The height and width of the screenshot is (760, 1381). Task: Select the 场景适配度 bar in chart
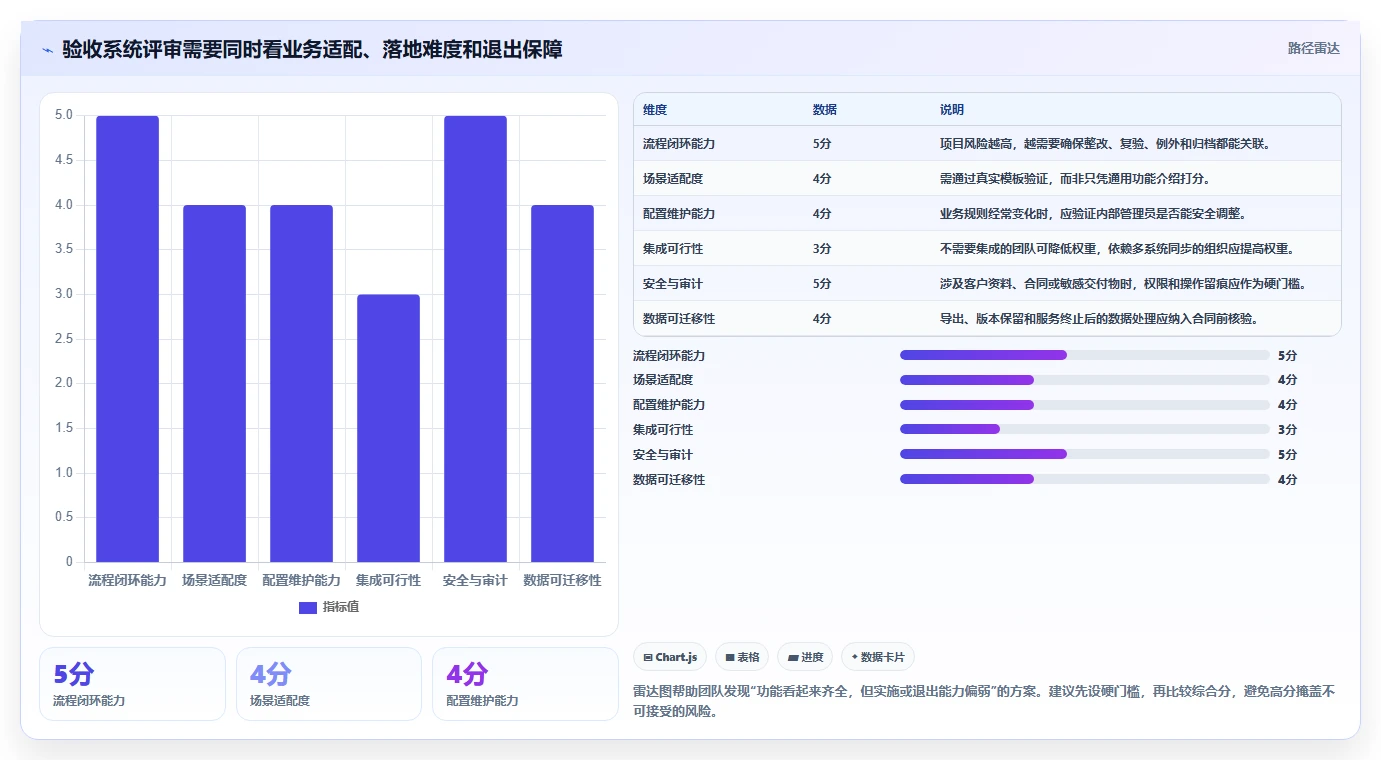pyautogui.click(x=214, y=383)
